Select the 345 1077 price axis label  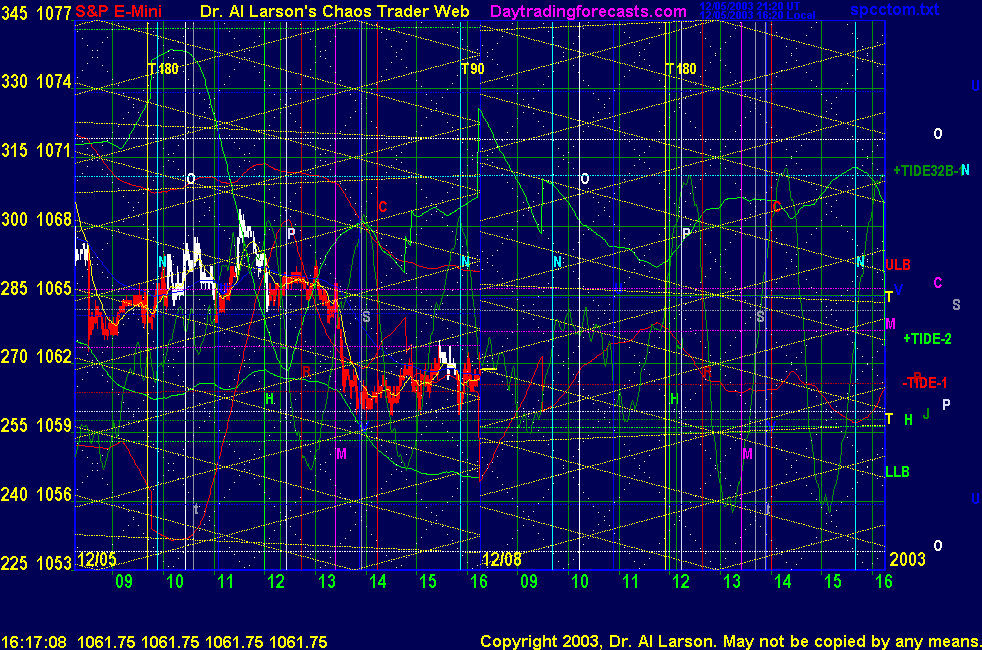36,13
